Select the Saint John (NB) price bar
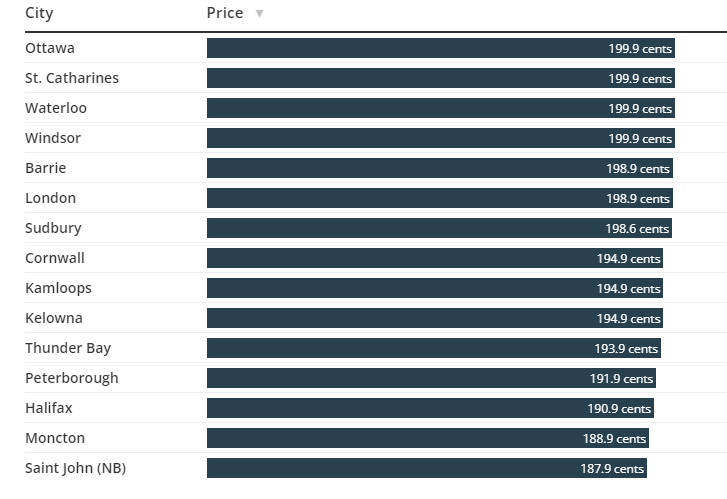Screen dimensions: 727x499 pos(427,468)
